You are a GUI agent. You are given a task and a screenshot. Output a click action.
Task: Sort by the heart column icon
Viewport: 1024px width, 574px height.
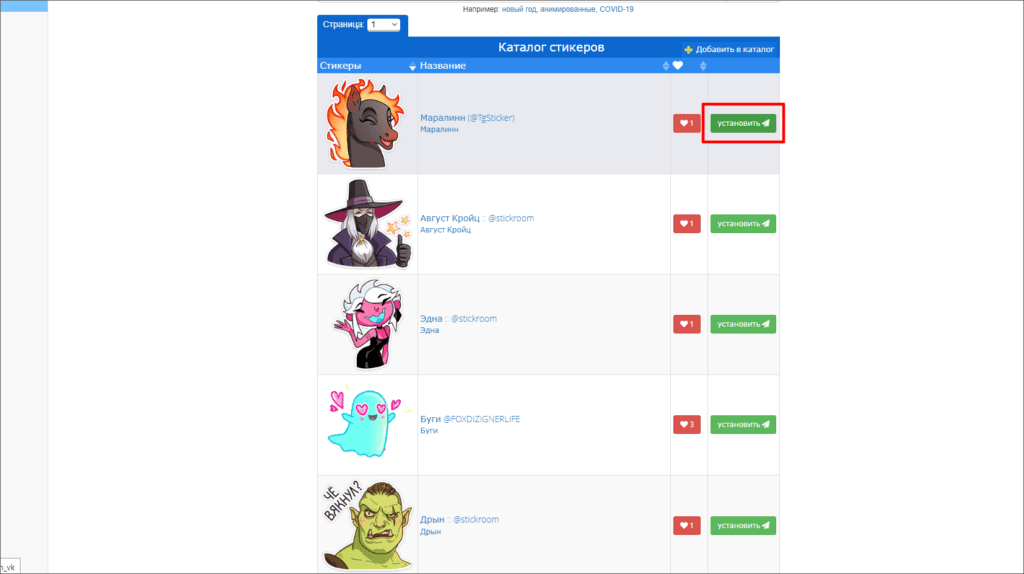pos(678,65)
